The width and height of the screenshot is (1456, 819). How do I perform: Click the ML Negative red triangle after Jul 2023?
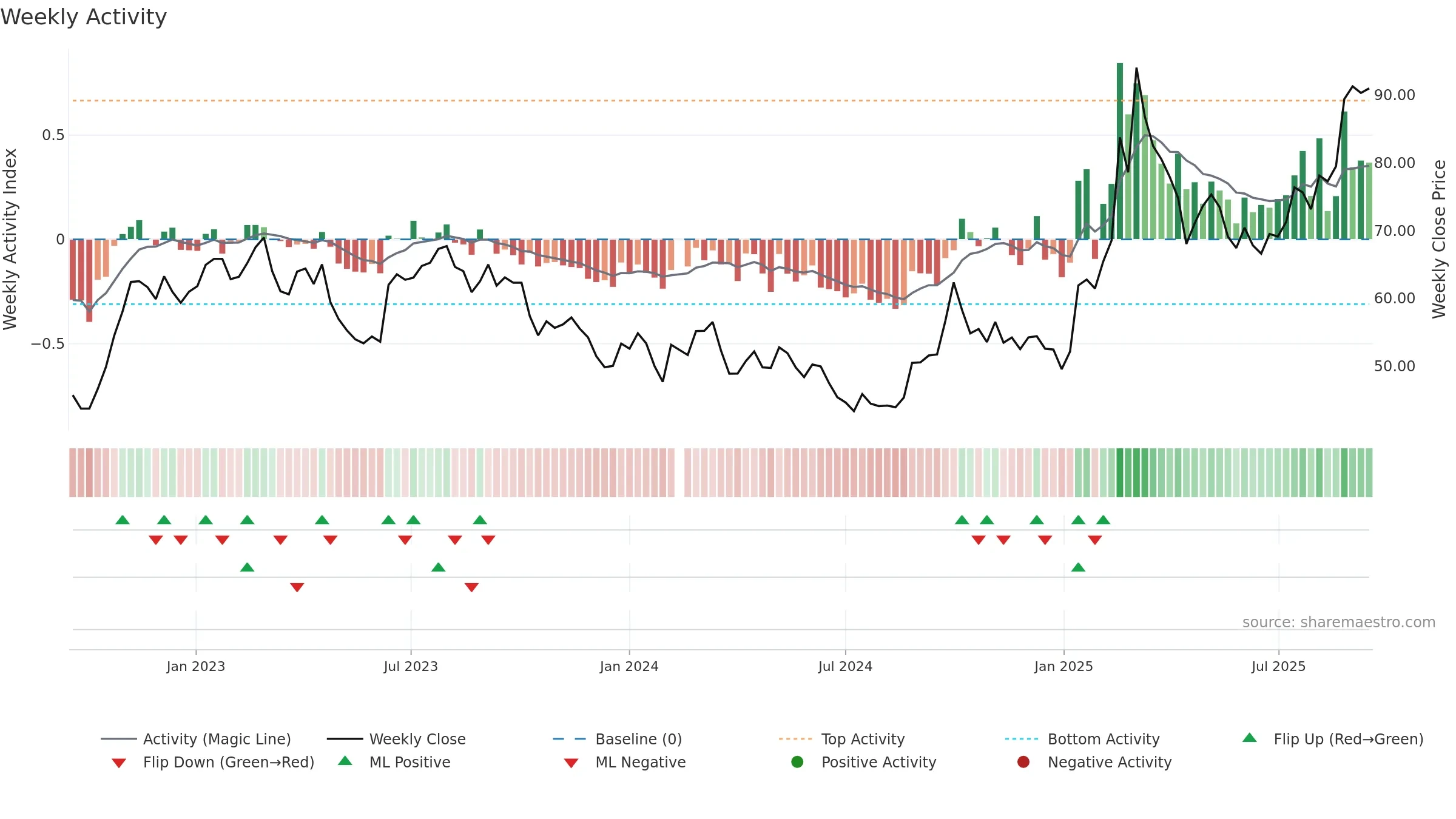[x=471, y=587]
